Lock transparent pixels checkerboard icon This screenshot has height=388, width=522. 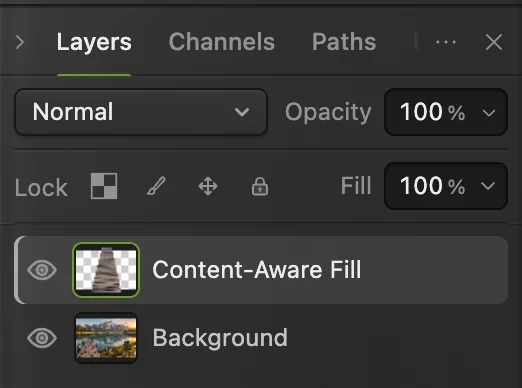point(104,186)
